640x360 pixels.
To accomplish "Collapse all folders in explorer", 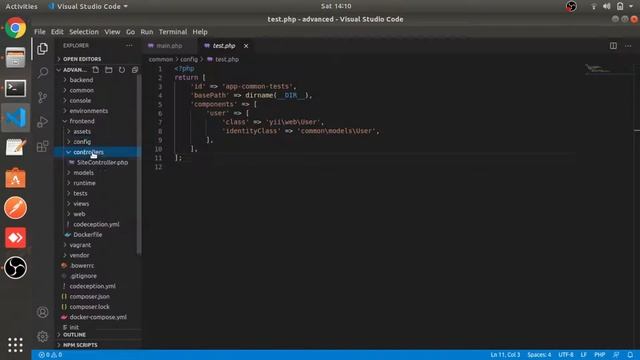I will pyautogui.click(x=135, y=70).
